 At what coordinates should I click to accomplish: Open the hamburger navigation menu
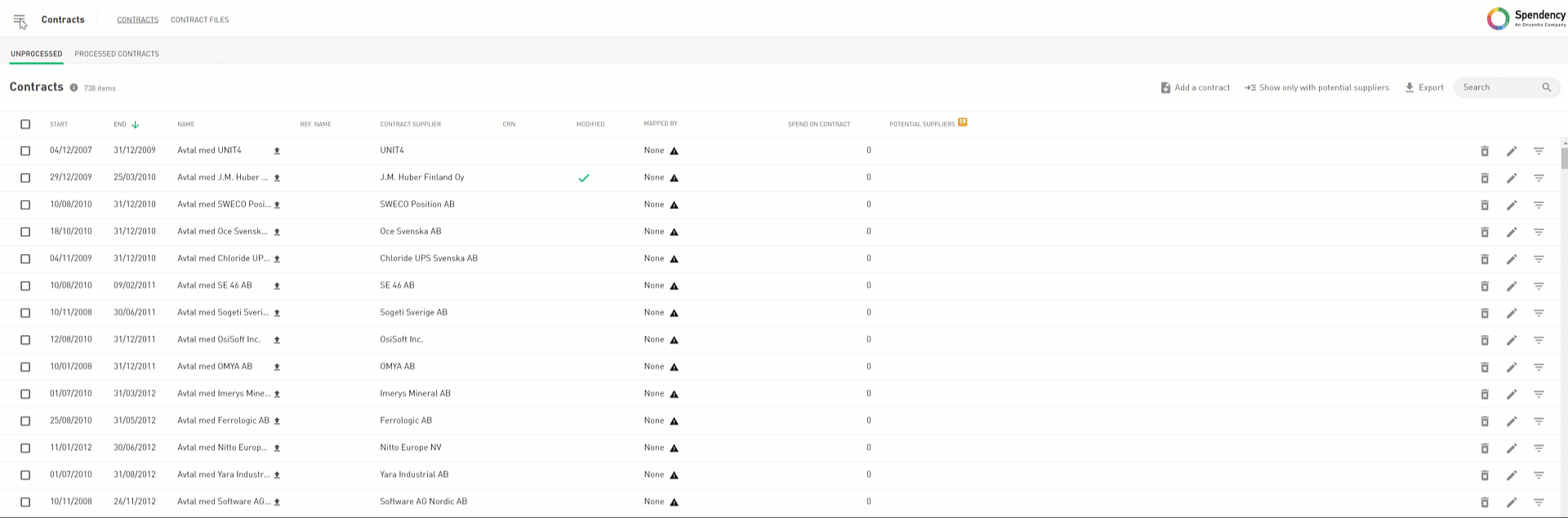point(20,20)
